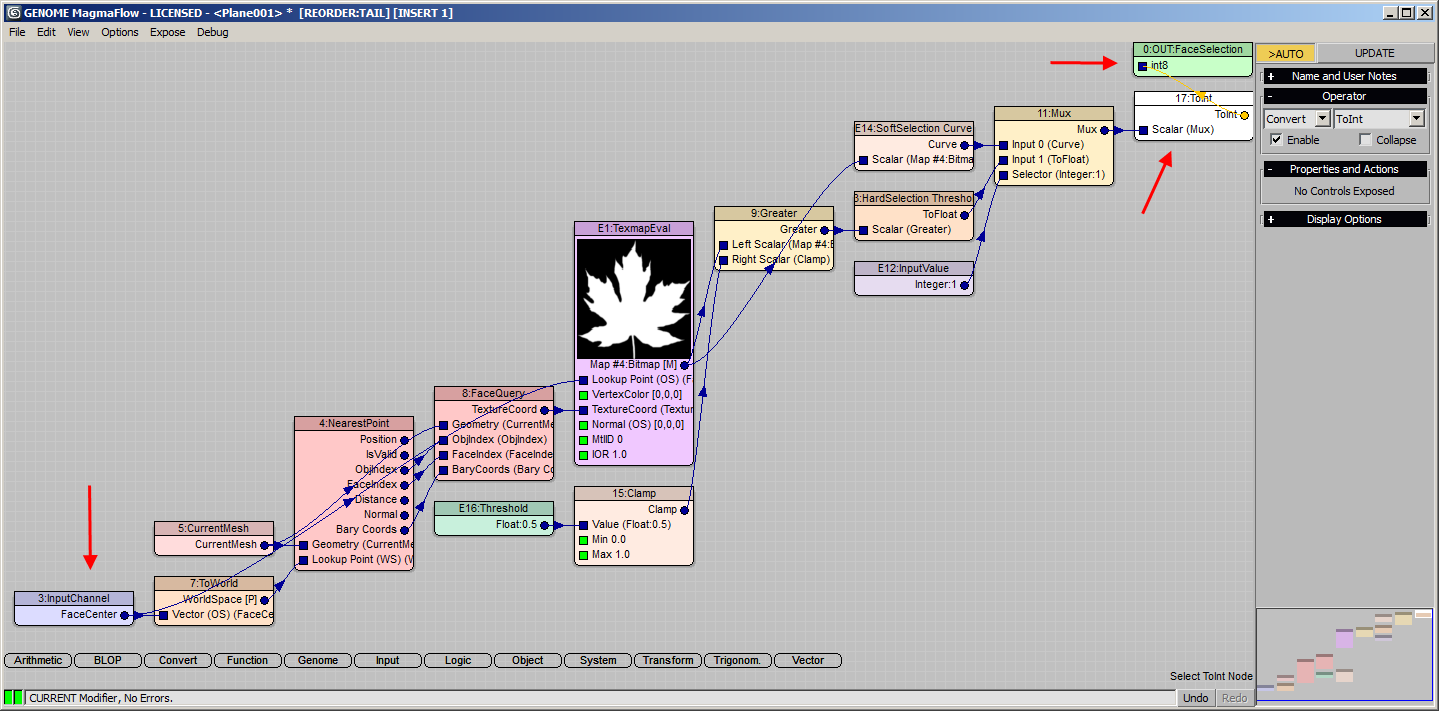Toggle the >AUTO update mode button
Image resolution: width=1439 pixels, height=711 pixels.
pyautogui.click(x=1285, y=52)
